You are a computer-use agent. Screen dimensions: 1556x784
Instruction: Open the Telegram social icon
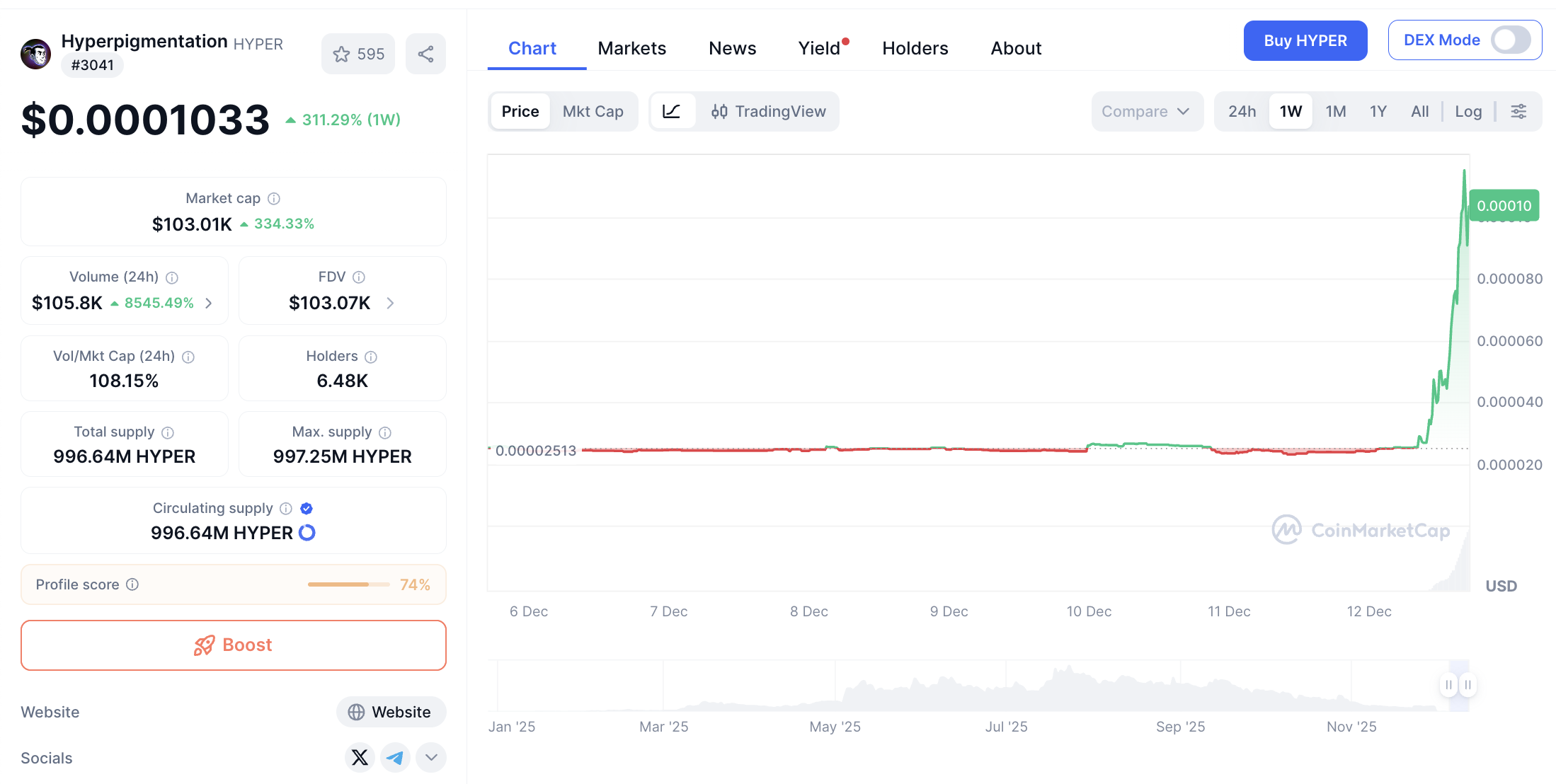click(x=395, y=758)
